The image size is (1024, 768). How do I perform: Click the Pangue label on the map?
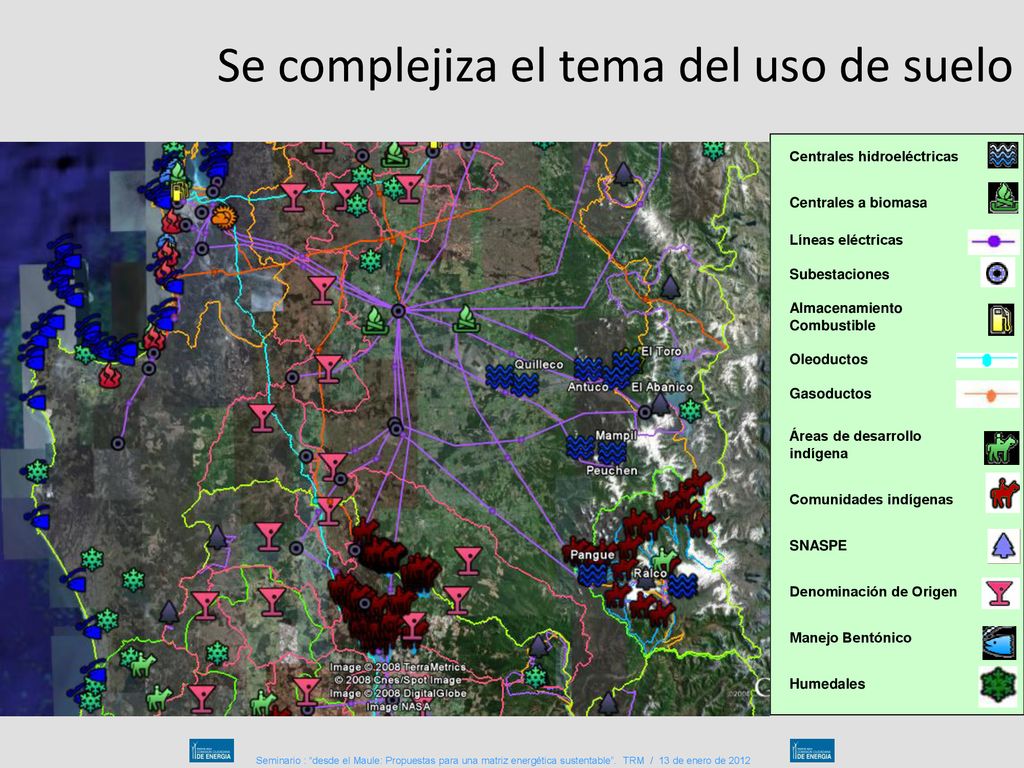(592, 555)
